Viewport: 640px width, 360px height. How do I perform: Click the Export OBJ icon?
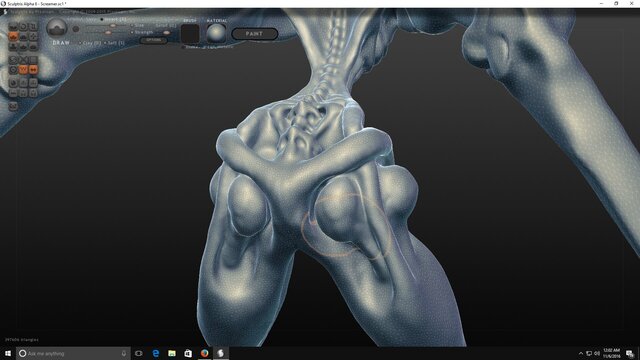(x=33, y=92)
